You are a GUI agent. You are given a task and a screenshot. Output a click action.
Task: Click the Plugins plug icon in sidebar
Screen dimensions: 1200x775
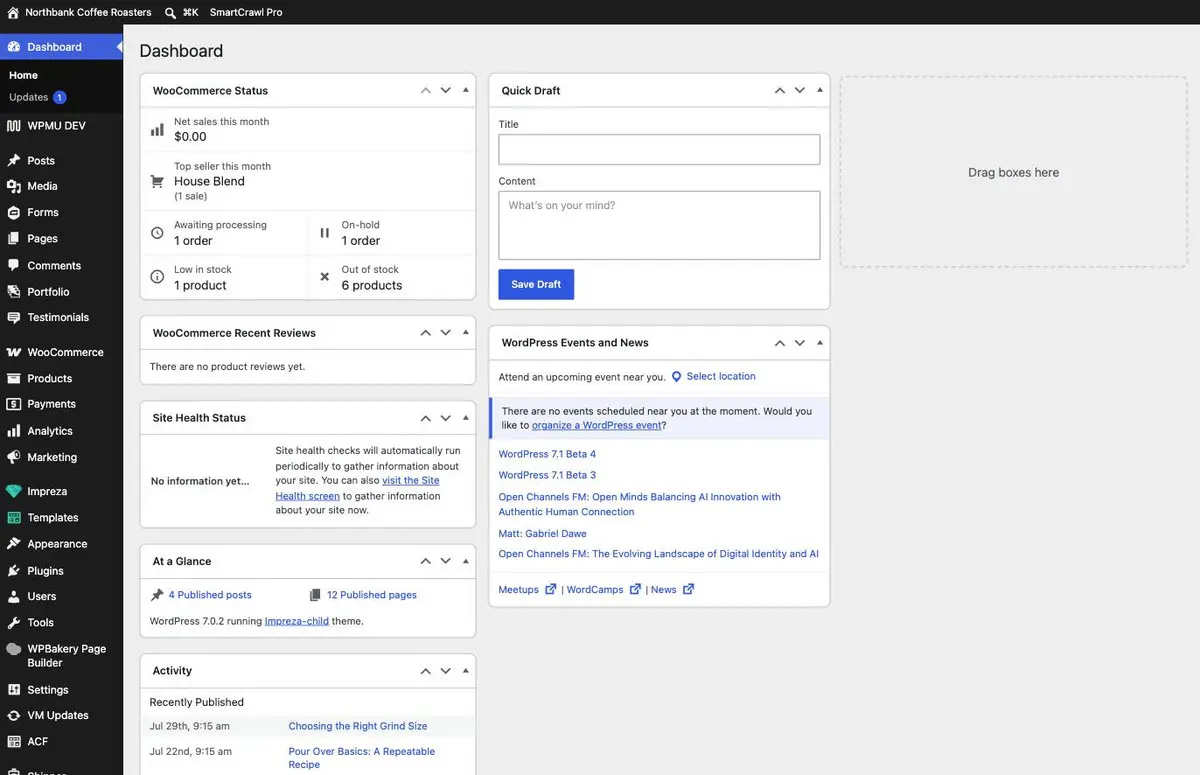pyautogui.click(x=13, y=571)
